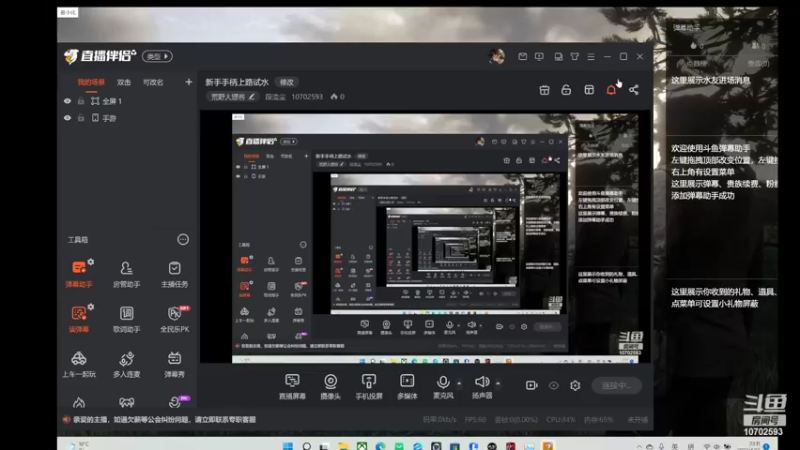This screenshot has height=450, width=800.
Task: Open the title bar skin icon
Action: tap(575, 57)
